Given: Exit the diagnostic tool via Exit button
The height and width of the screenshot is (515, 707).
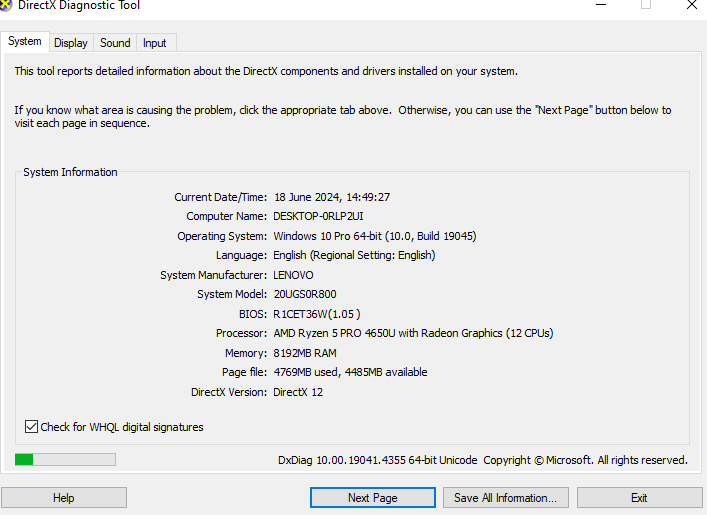Looking at the screenshot, I should tap(639, 498).
